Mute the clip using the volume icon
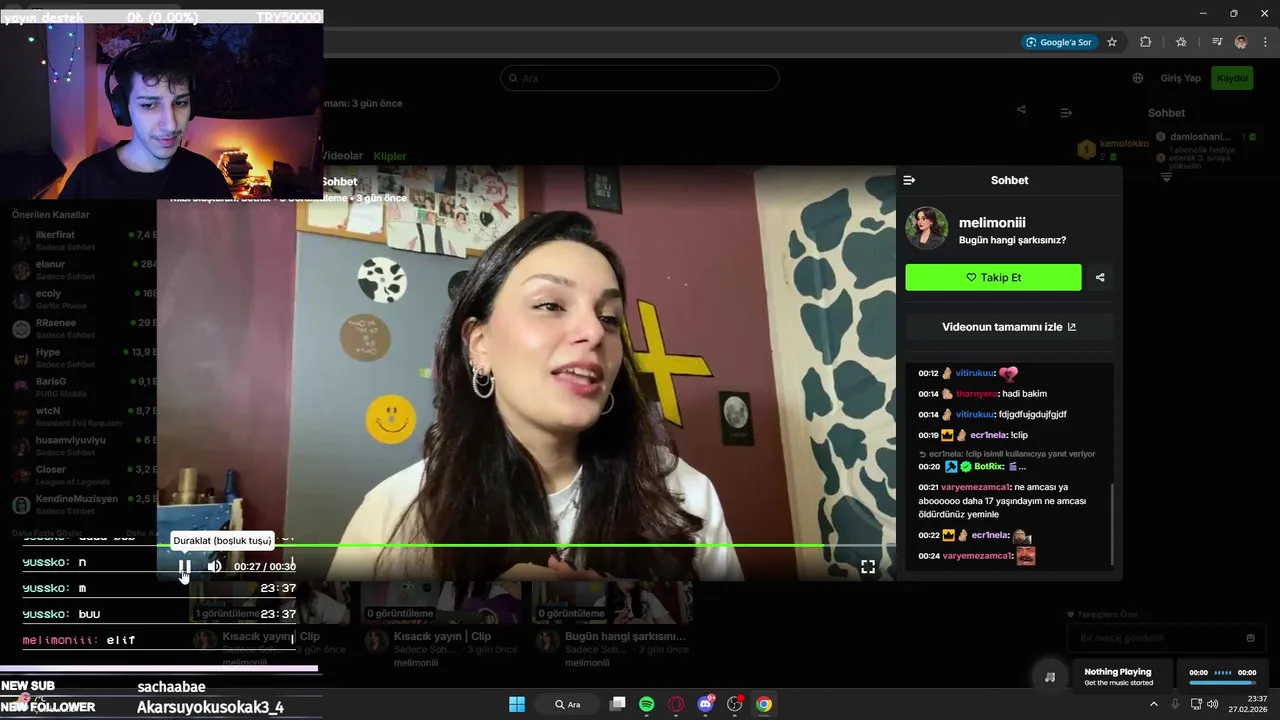The height and width of the screenshot is (720, 1280). [x=214, y=566]
